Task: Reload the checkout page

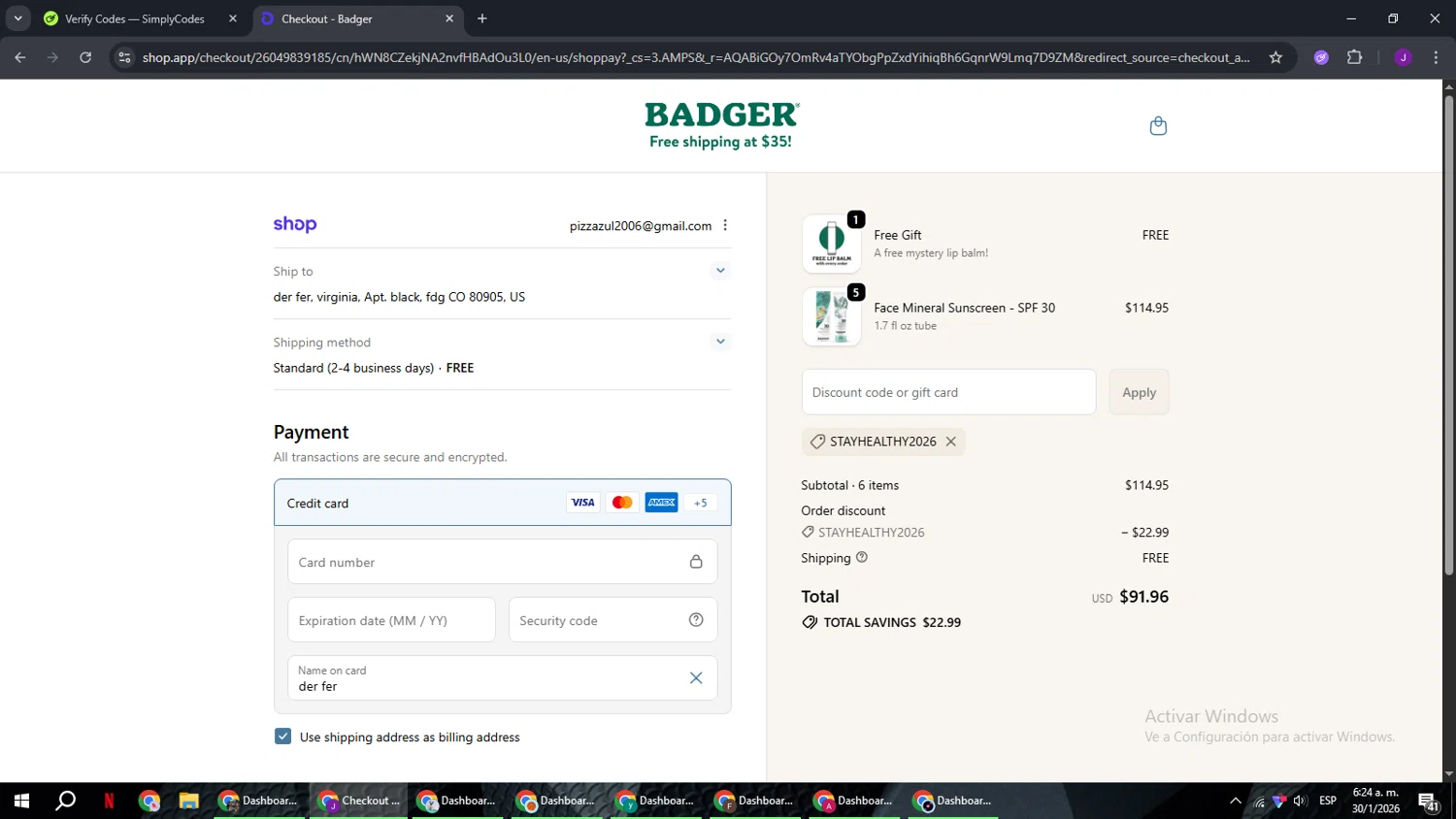Action: coord(85,57)
